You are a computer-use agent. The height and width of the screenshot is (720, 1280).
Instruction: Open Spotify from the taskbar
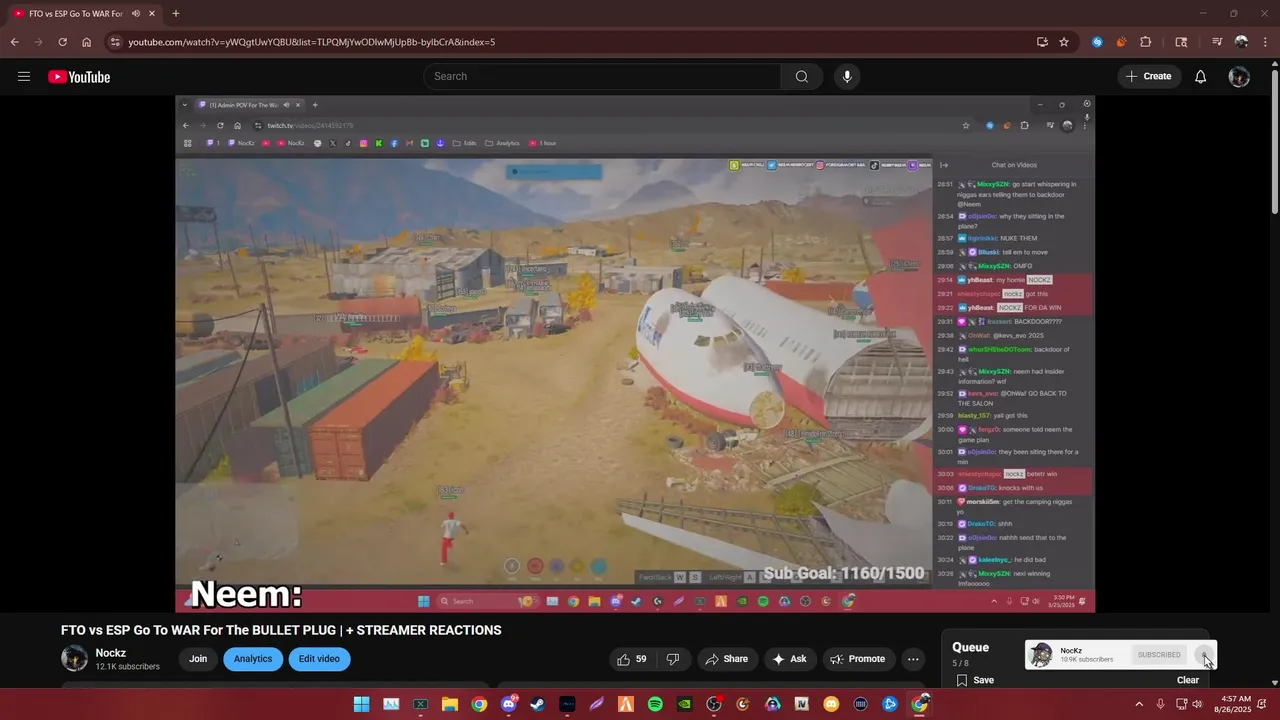[x=655, y=704]
